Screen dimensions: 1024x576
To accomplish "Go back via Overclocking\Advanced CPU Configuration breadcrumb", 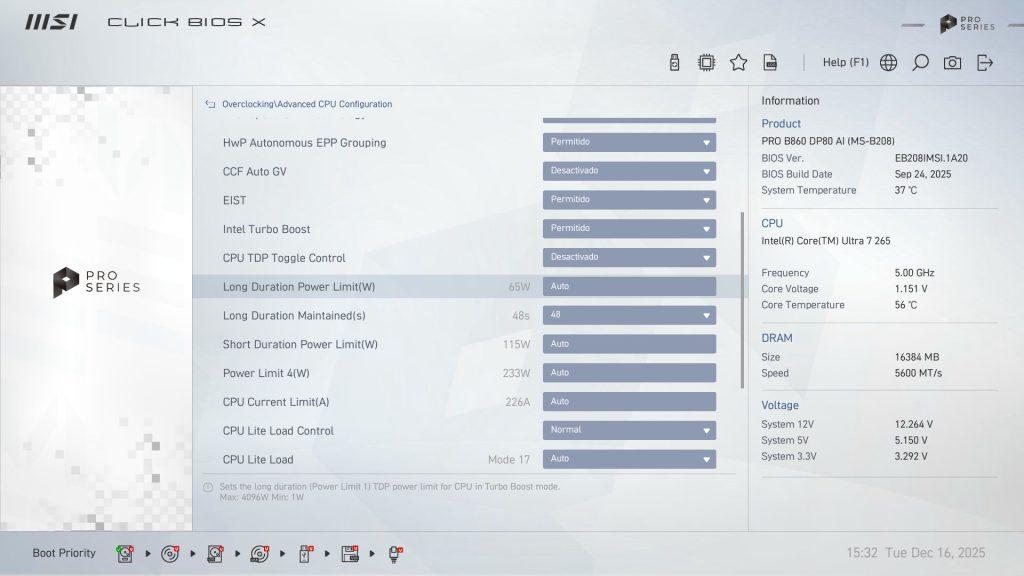I will pyautogui.click(x=307, y=104).
